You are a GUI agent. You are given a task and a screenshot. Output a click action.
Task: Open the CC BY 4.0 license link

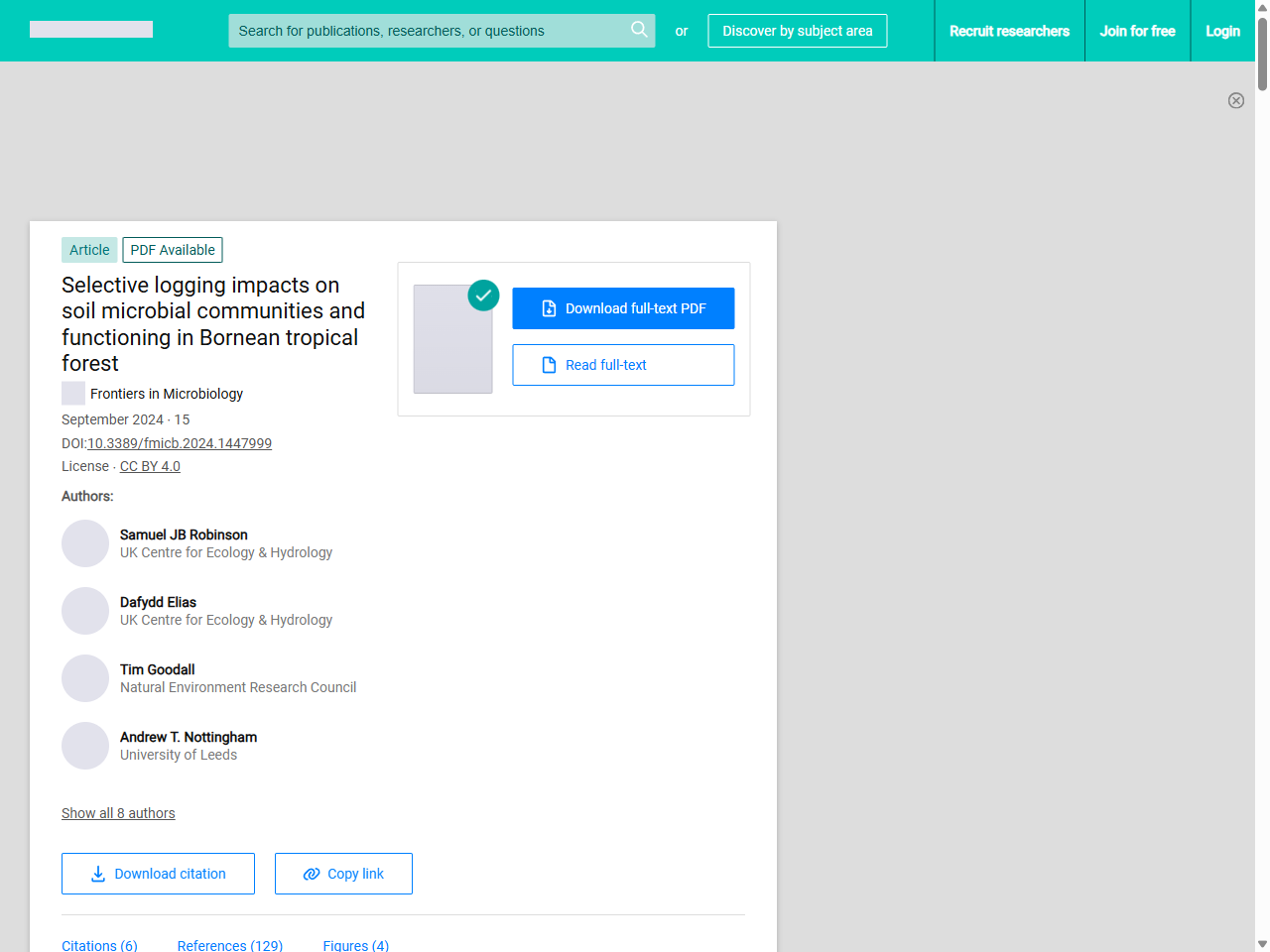tap(150, 466)
